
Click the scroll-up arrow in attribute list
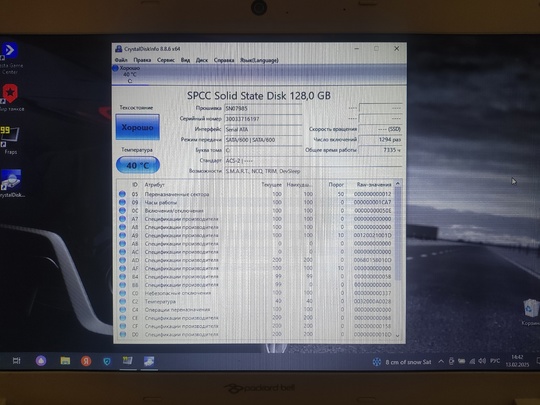[398, 184]
